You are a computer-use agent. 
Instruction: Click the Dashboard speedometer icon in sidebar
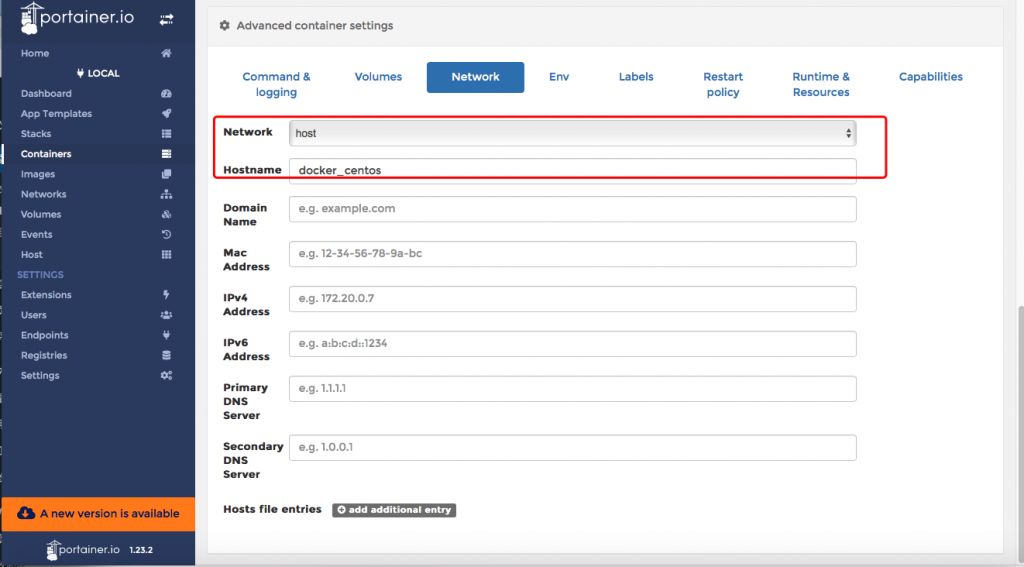point(166,94)
